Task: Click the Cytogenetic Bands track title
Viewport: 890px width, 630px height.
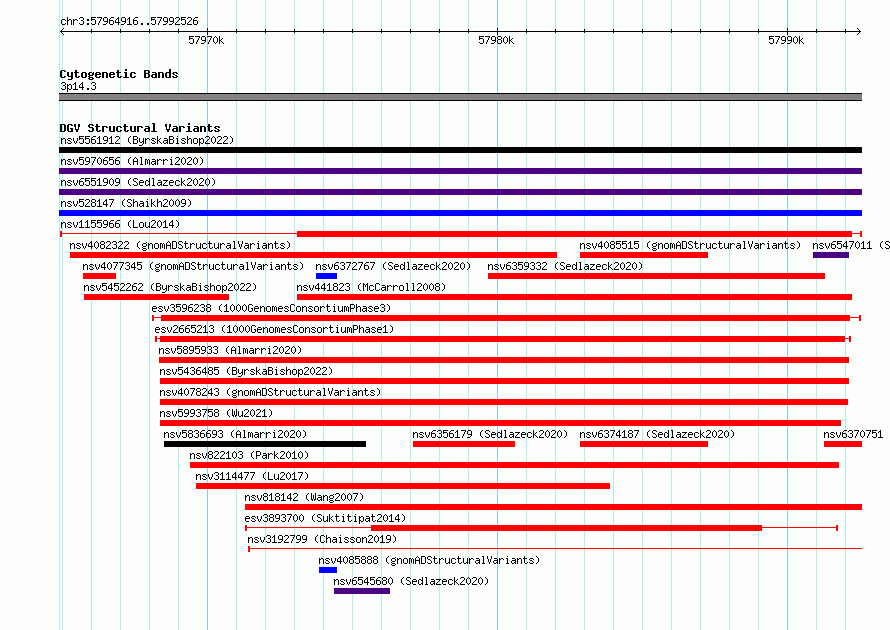Action: click(x=119, y=74)
